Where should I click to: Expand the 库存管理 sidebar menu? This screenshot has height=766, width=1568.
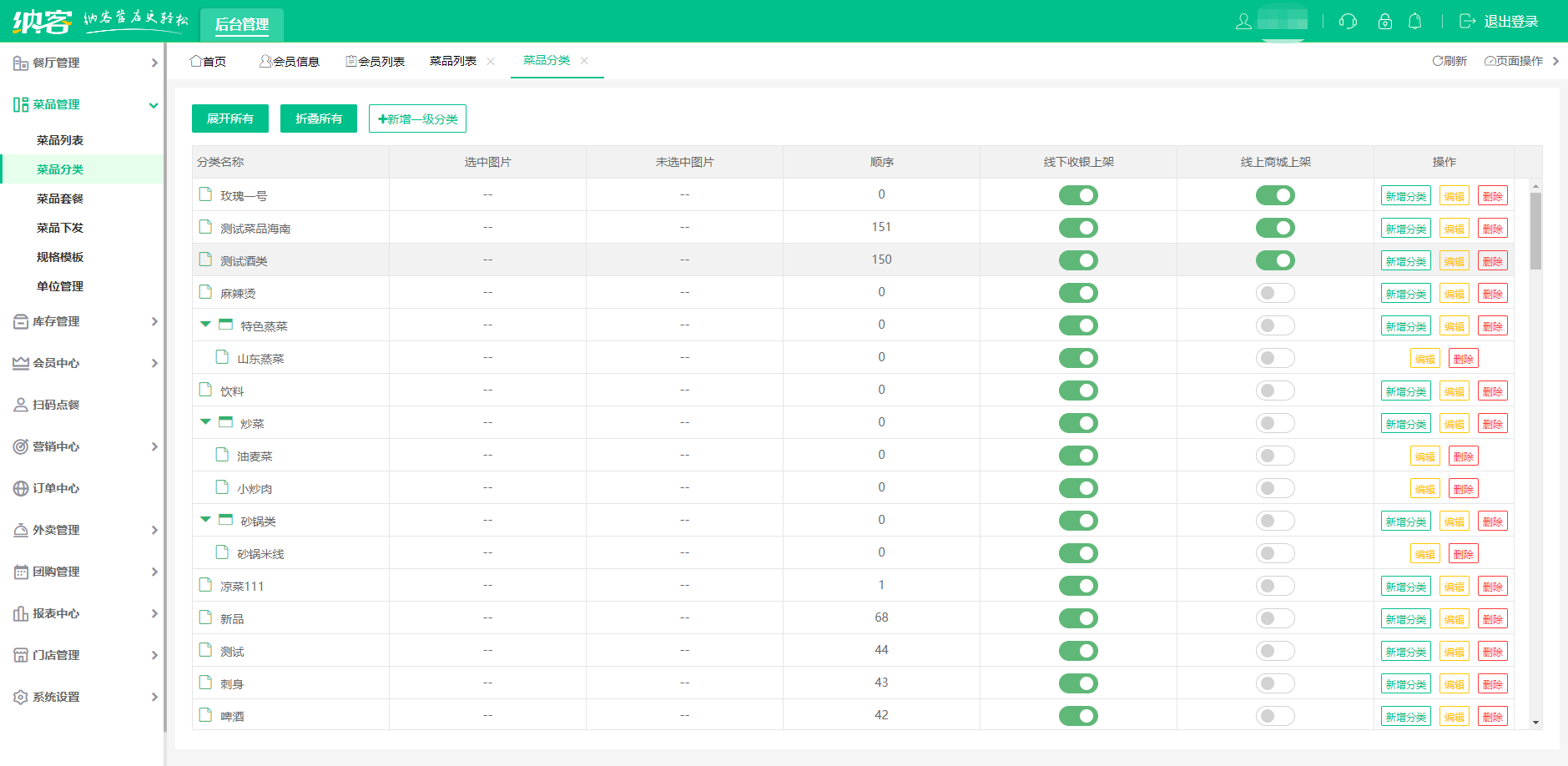(83, 321)
